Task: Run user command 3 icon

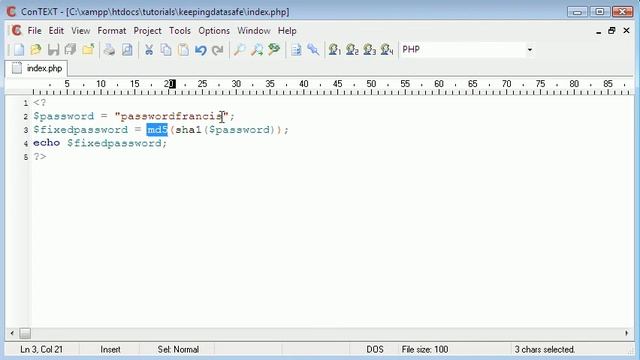Action: [369, 50]
